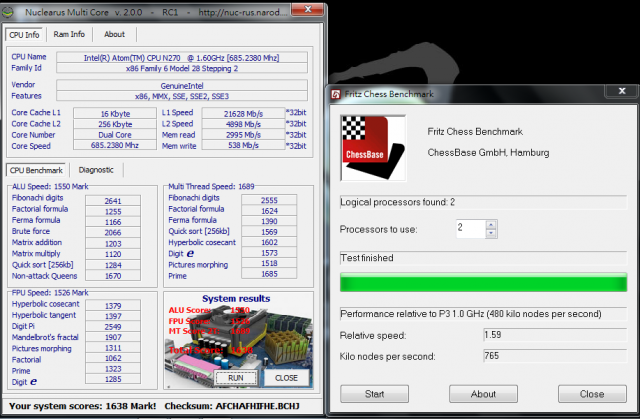Click the Fritz Chess Benchmark title icon

[x=336, y=94]
